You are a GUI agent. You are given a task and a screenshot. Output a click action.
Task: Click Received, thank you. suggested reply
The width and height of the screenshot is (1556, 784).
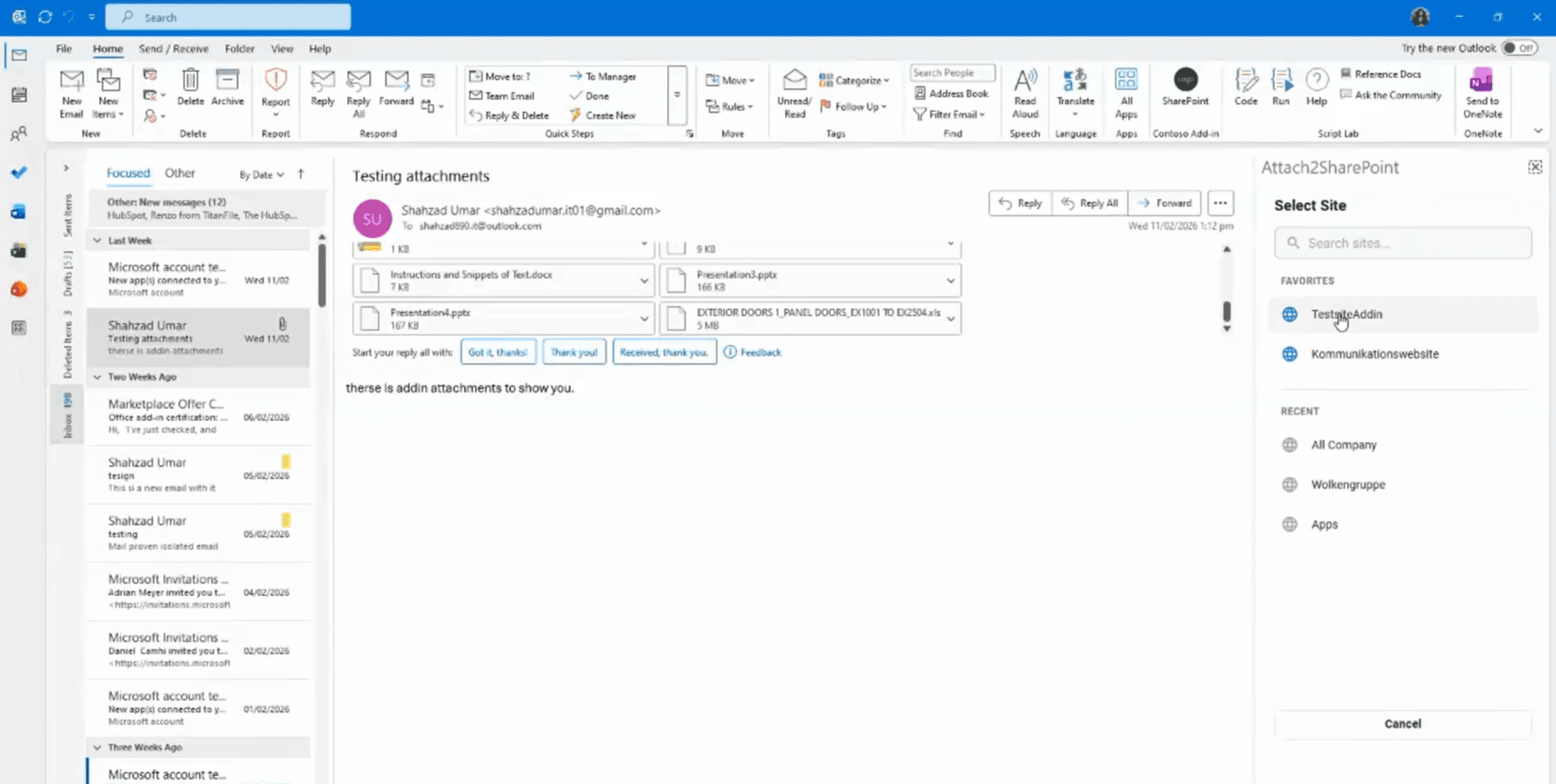[664, 352]
